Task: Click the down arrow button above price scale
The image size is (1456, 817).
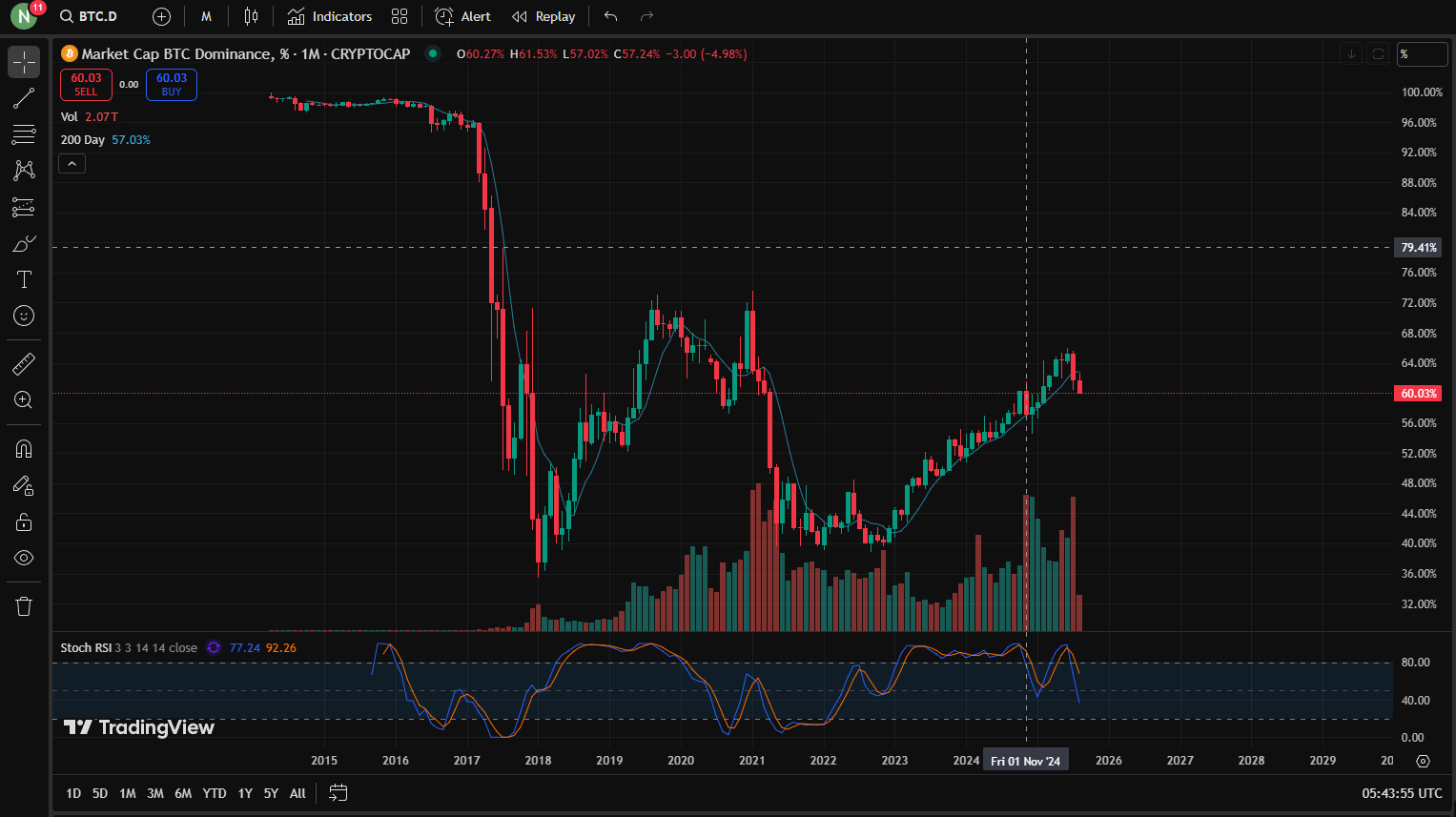Action: [1351, 54]
